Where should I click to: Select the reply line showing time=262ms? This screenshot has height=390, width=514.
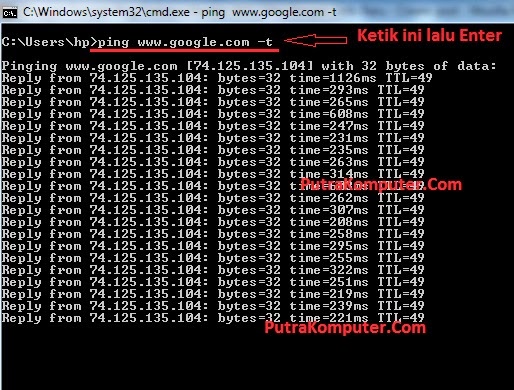pos(213,198)
